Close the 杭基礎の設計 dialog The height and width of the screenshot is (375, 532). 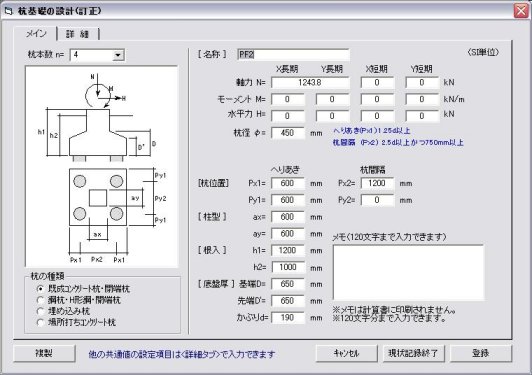(521, 11)
